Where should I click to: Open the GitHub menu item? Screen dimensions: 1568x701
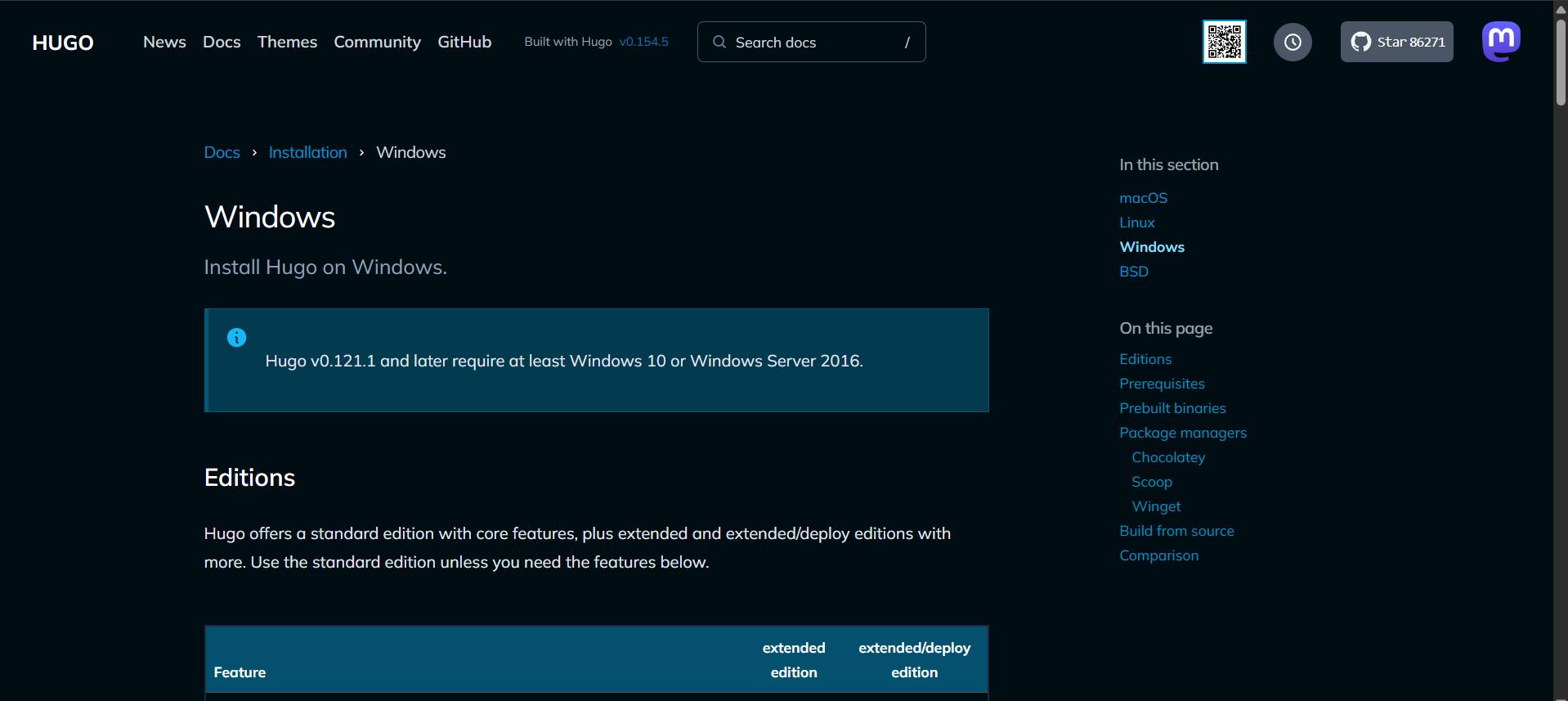point(464,42)
